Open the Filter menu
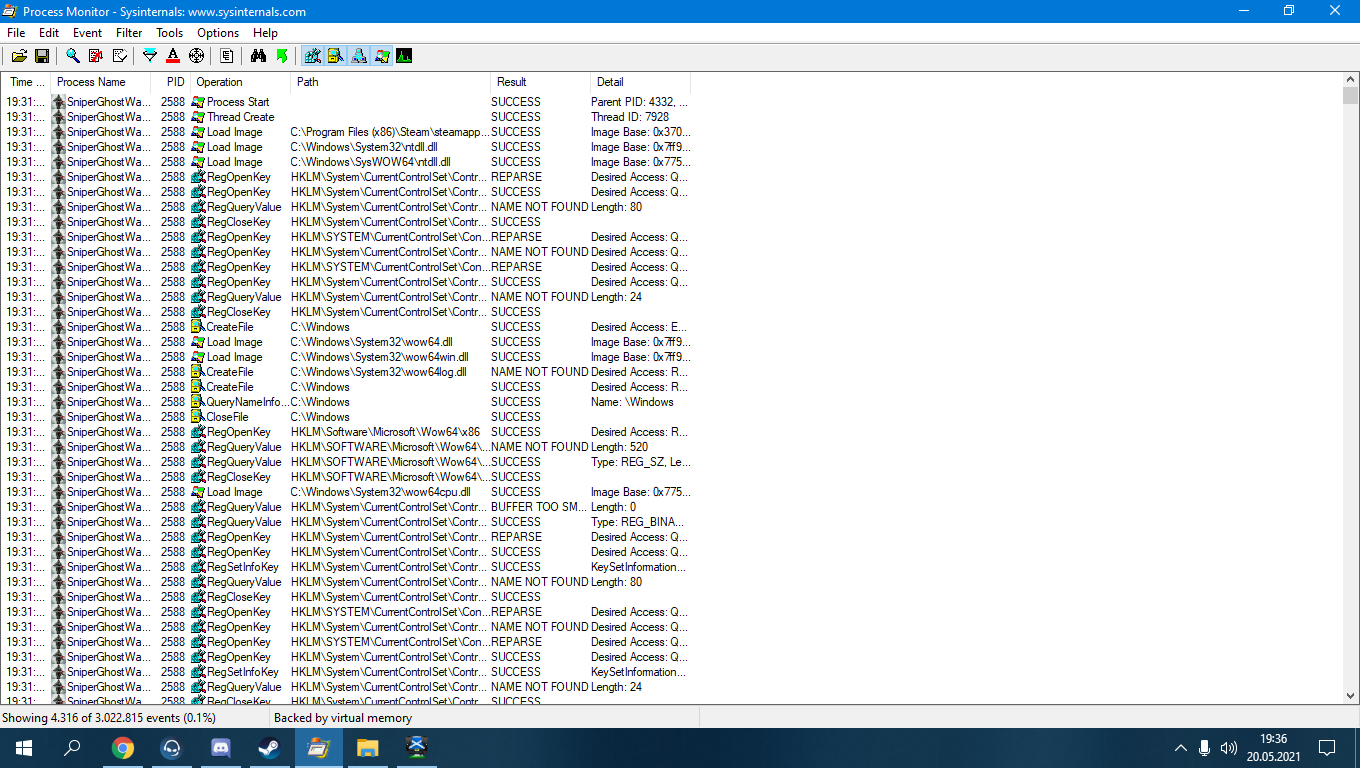 129,33
